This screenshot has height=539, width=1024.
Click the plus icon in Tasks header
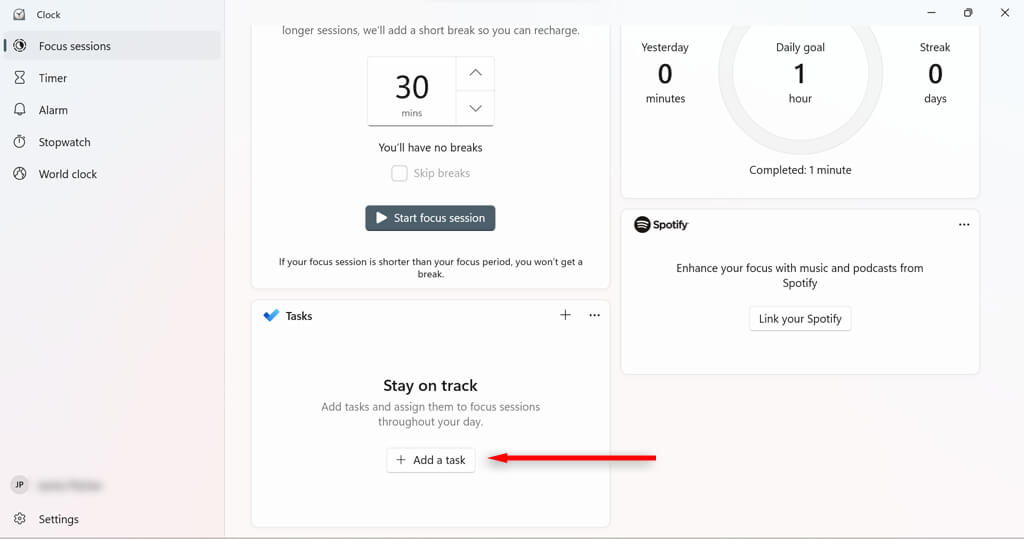565,315
